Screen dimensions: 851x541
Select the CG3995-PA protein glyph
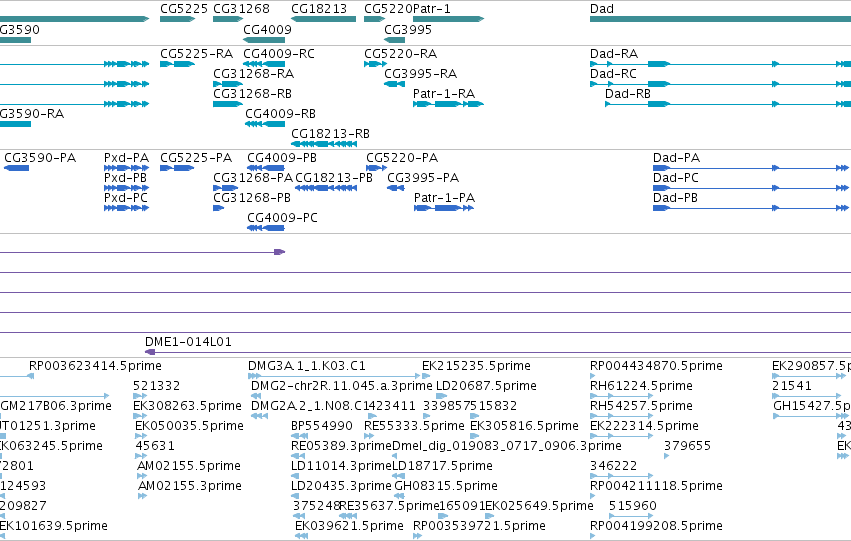coord(396,188)
